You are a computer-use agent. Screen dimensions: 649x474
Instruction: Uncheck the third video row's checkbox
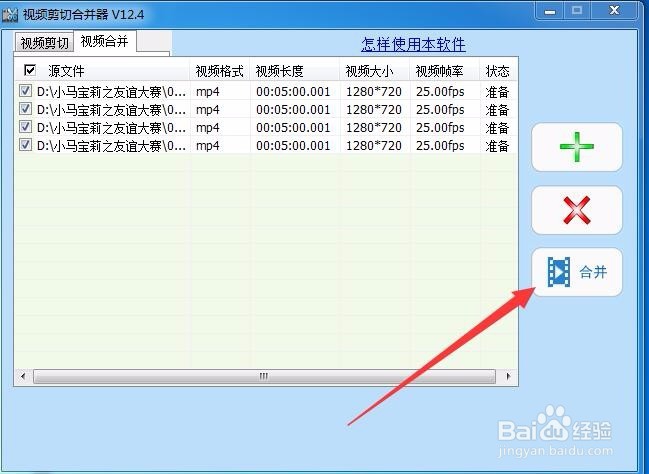25,127
